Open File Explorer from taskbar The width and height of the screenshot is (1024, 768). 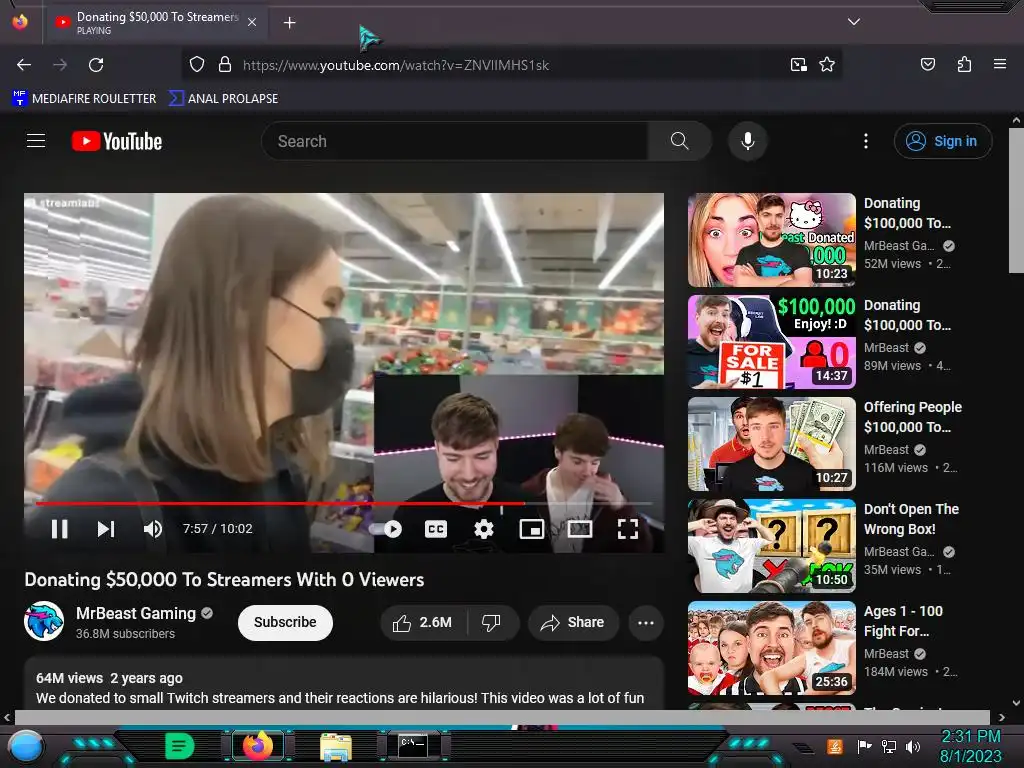(x=336, y=747)
